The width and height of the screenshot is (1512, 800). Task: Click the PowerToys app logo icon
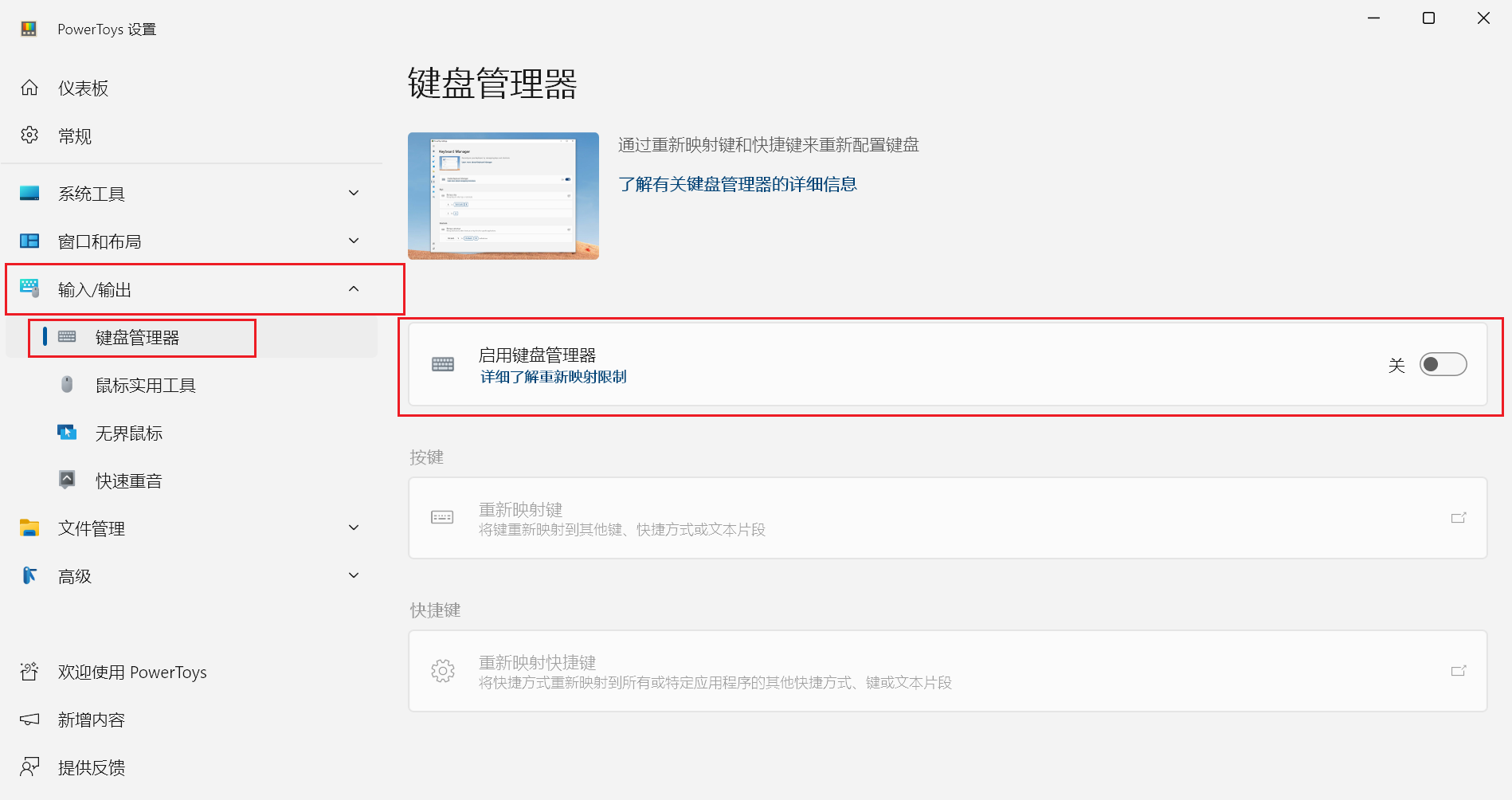29,29
